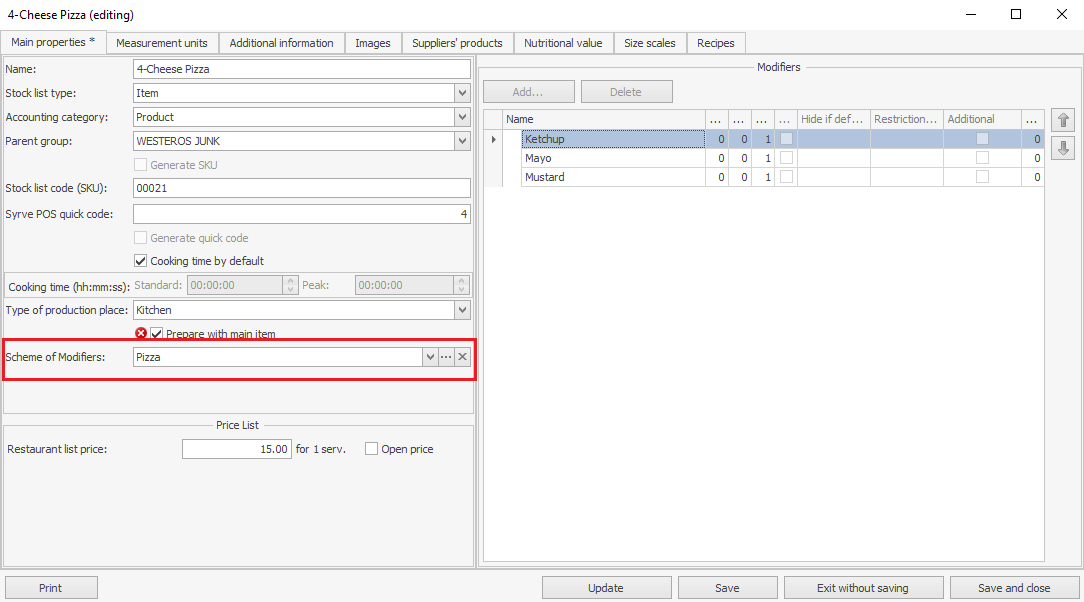Expand the Stock list type dropdown
The height and width of the screenshot is (602, 1084).
(x=462, y=93)
